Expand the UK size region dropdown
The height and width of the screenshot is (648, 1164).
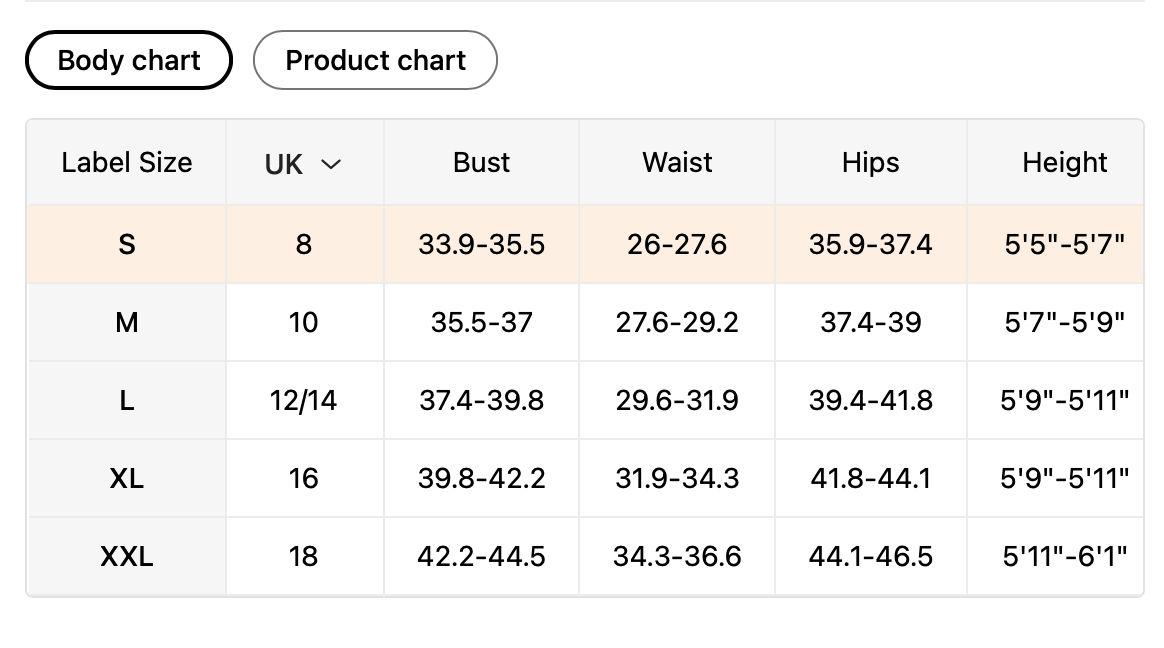303,164
